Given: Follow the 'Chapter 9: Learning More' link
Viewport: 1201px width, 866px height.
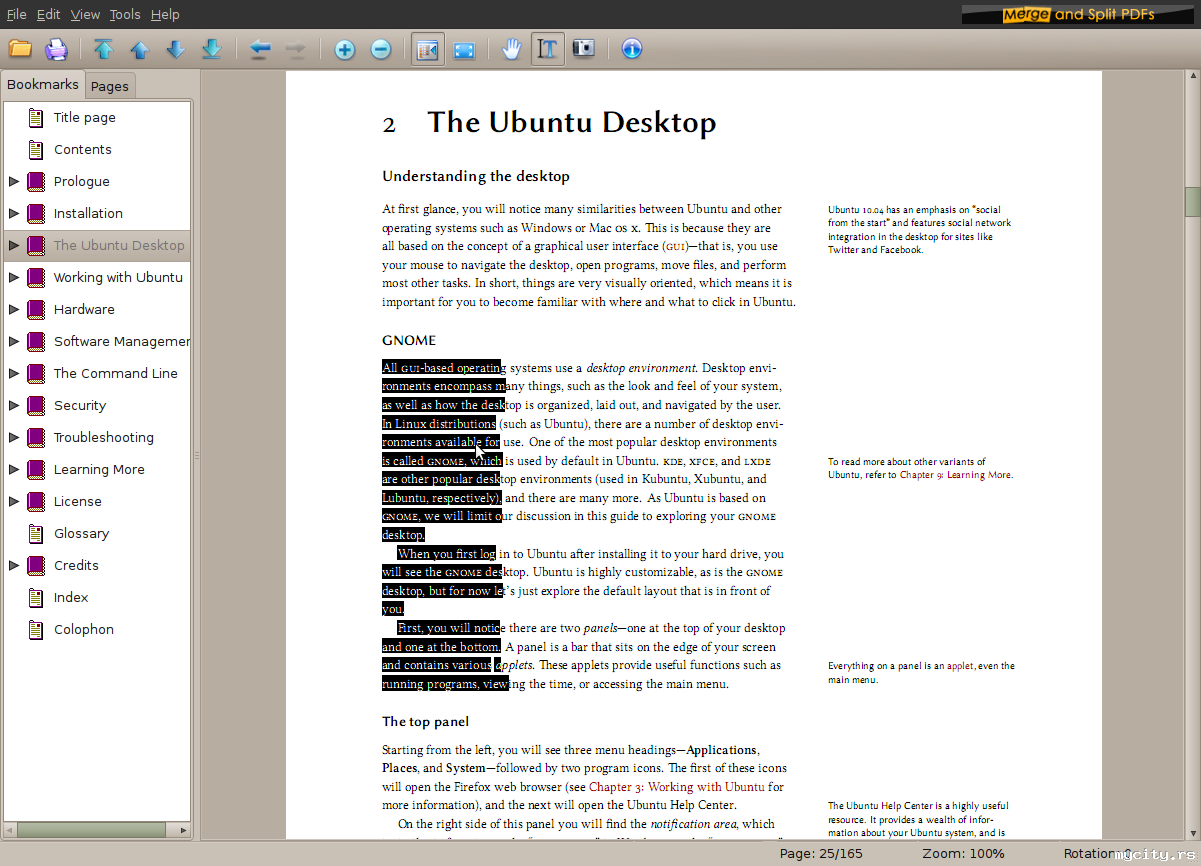Looking at the screenshot, I should [x=955, y=475].
